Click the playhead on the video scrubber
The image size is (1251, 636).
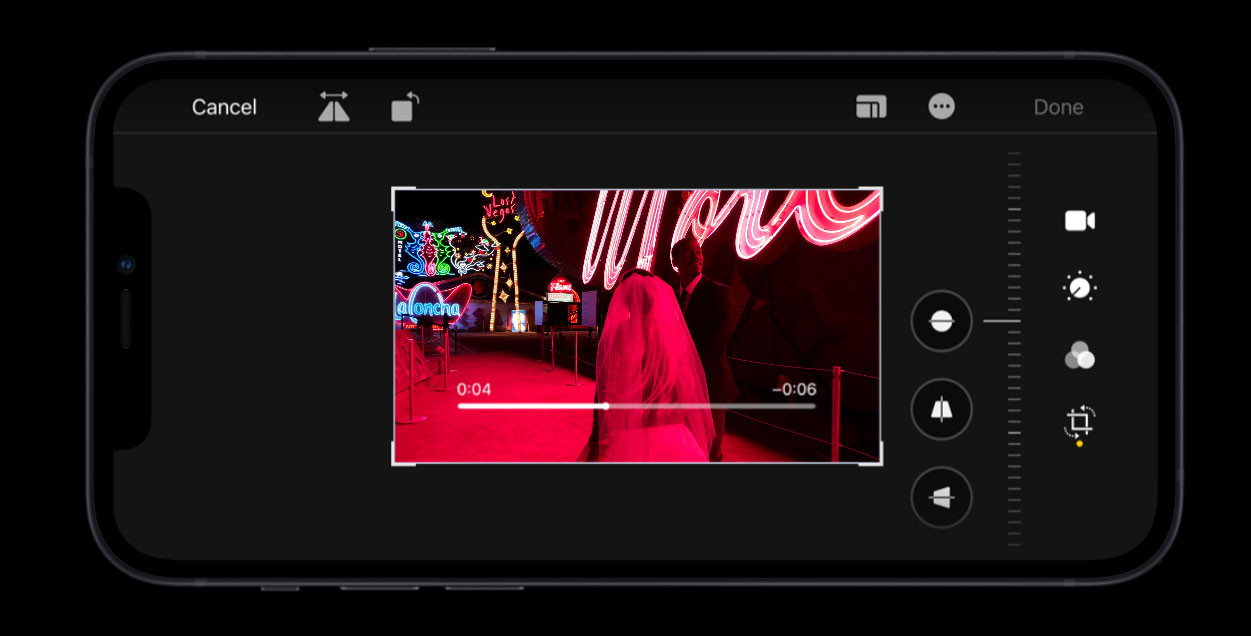606,406
